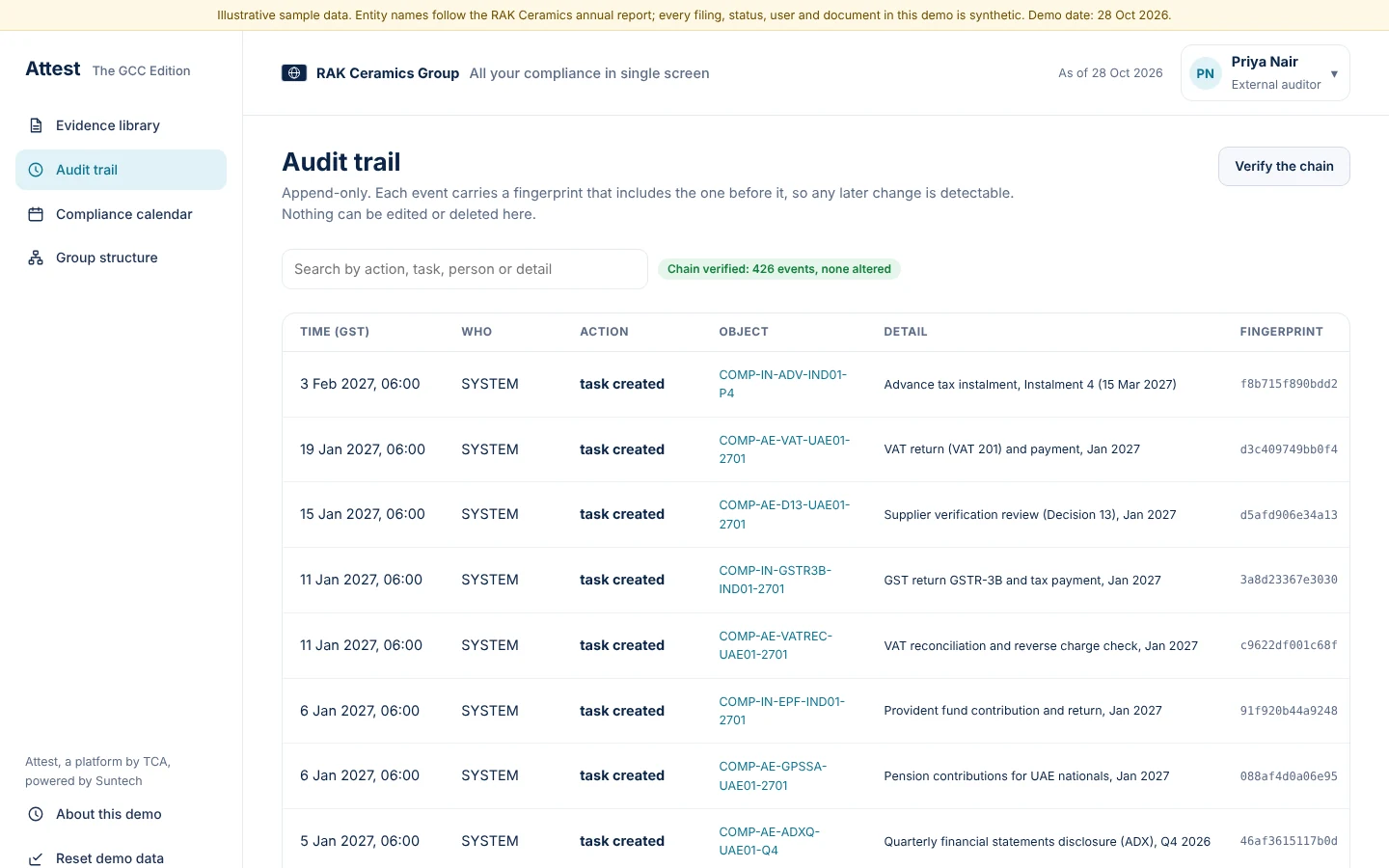Click the Chain verified status badge
Viewport: 1389px width, 868px height.
[778, 269]
